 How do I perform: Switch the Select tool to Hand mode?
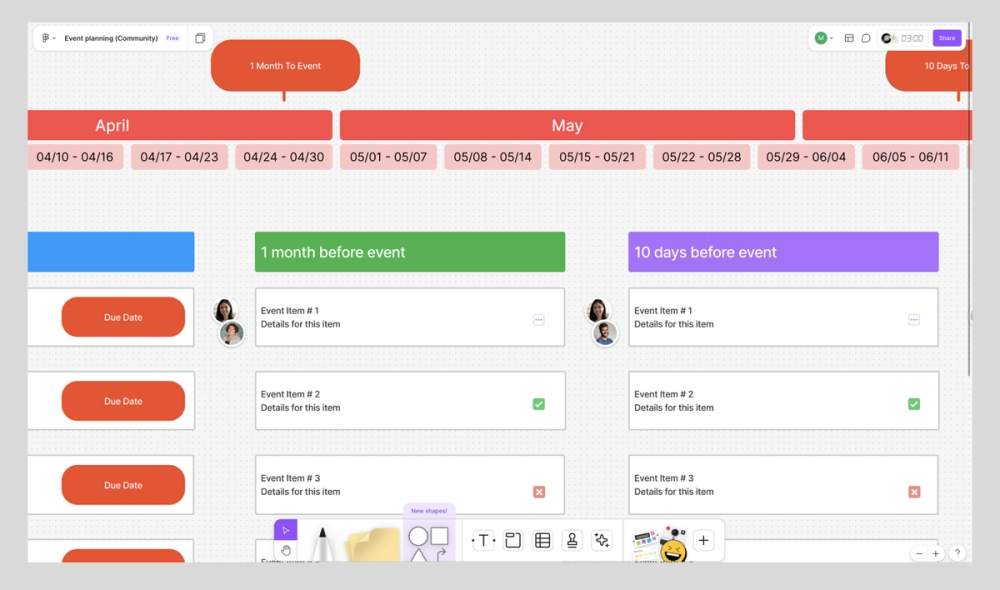click(285, 550)
